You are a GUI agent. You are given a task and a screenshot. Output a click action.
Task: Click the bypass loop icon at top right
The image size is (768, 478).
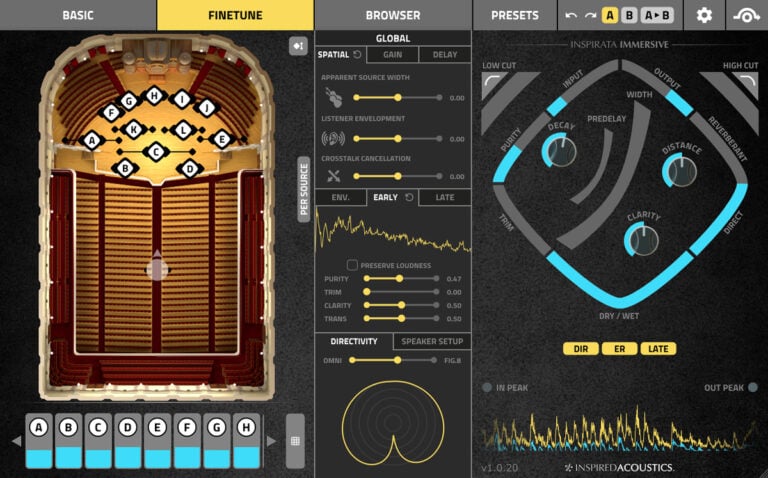[746, 16]
